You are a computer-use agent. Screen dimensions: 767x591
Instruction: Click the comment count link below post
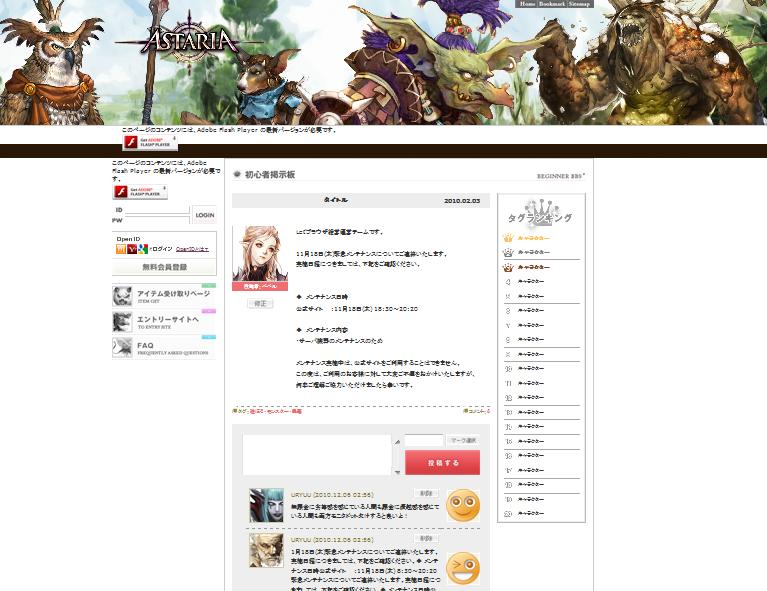(x=476, y=411)
